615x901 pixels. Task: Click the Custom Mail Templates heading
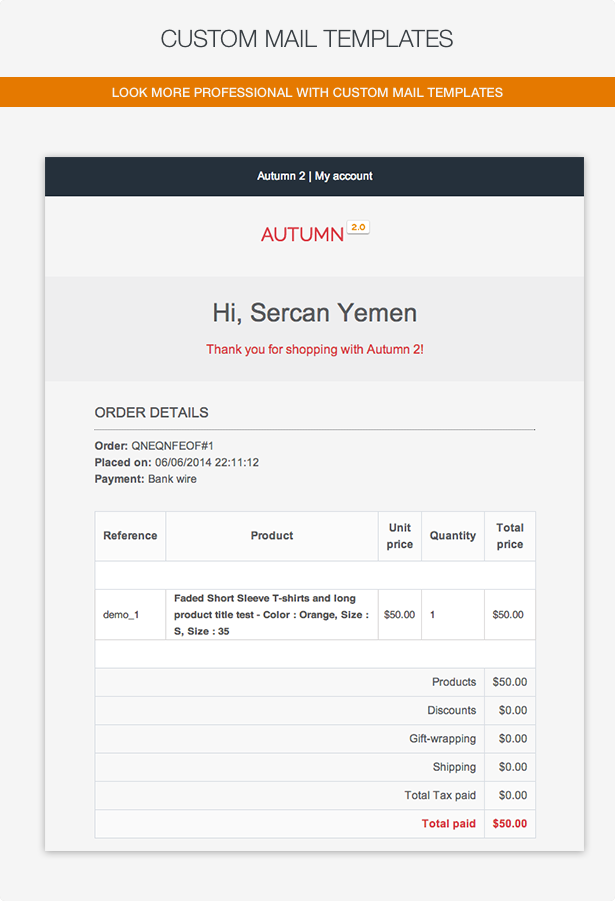click(307, 39)
